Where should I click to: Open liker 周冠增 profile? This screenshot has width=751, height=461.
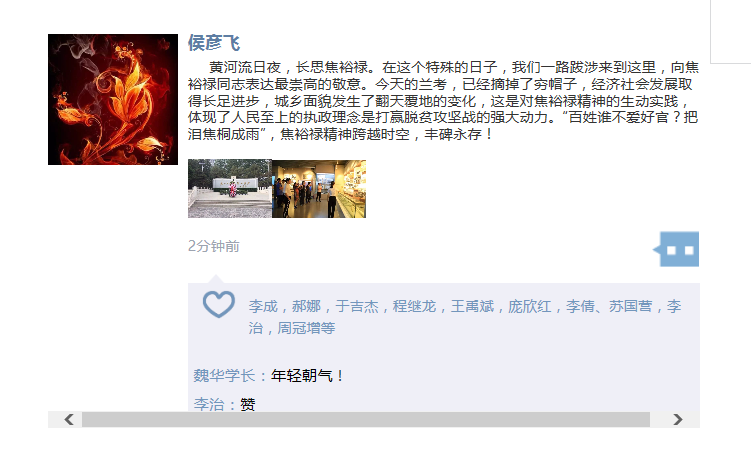click(x=299, y=328)
